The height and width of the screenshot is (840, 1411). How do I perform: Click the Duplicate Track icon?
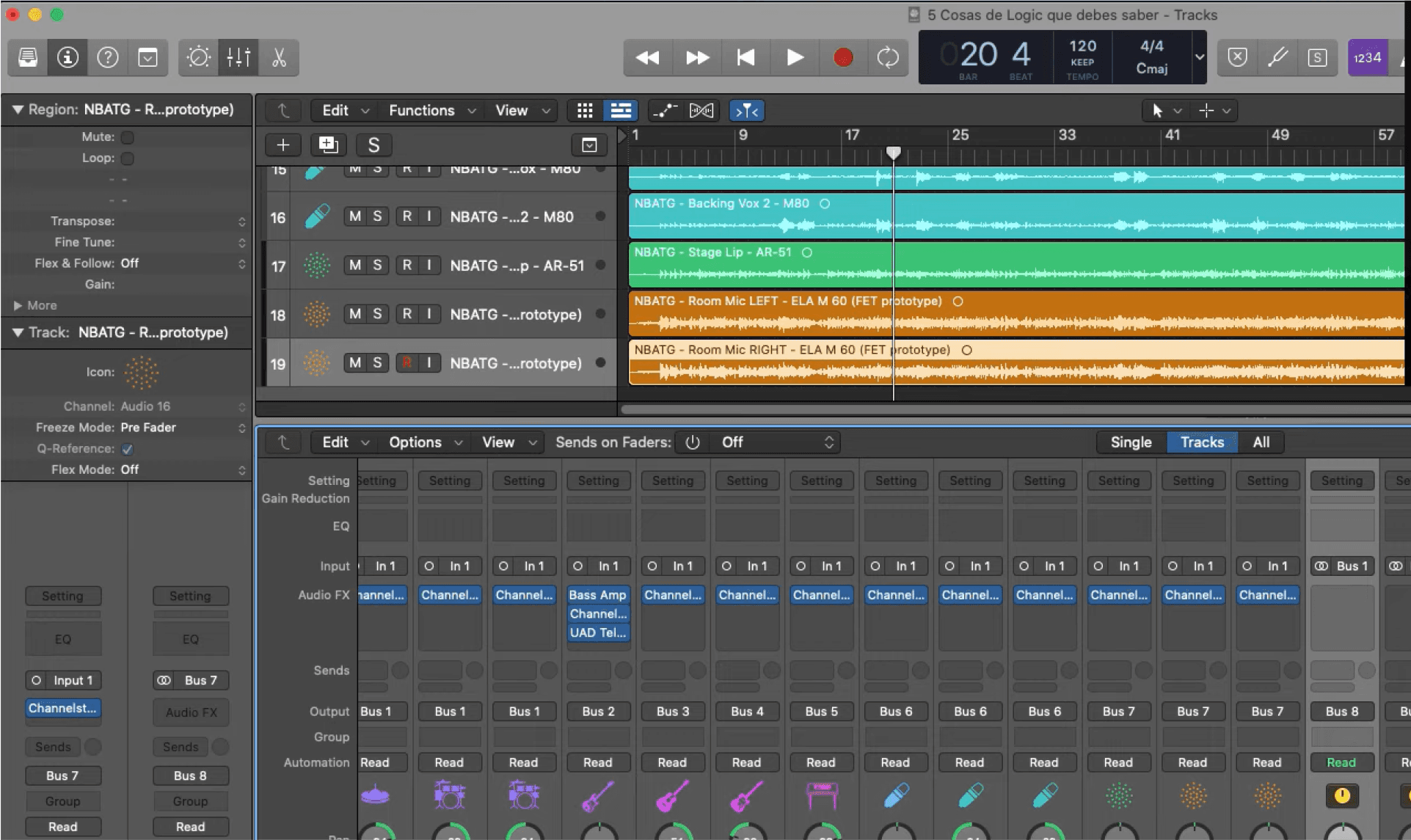point(328,145)
